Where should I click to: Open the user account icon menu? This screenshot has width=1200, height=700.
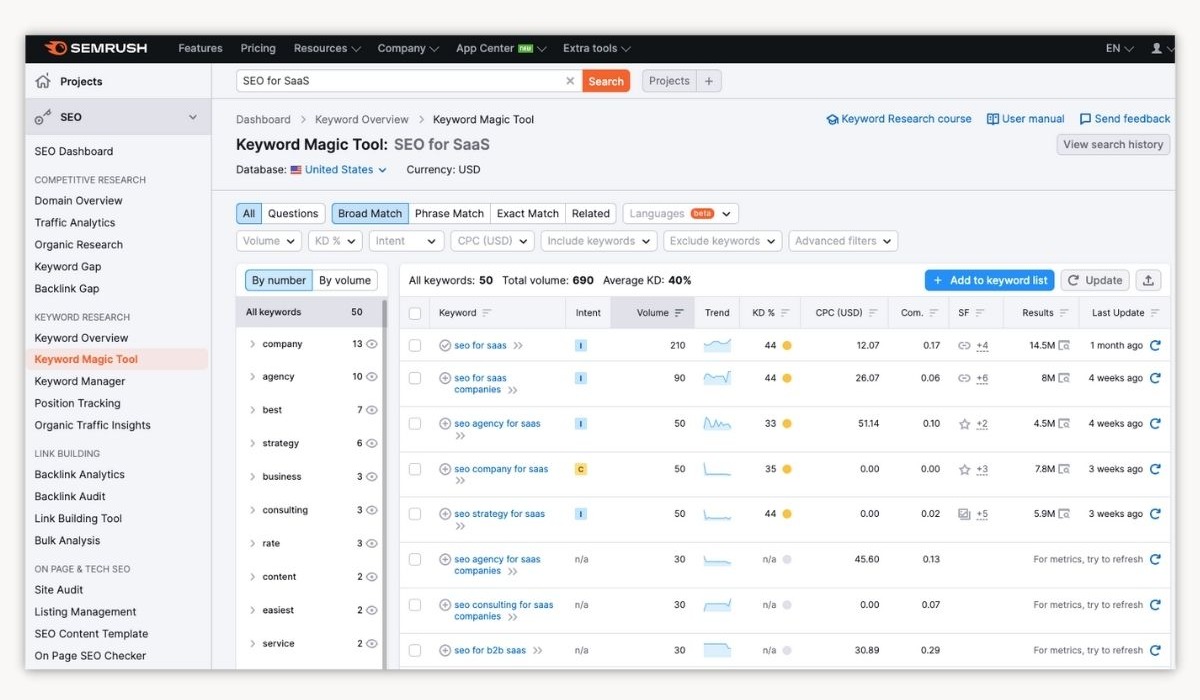1160,48
